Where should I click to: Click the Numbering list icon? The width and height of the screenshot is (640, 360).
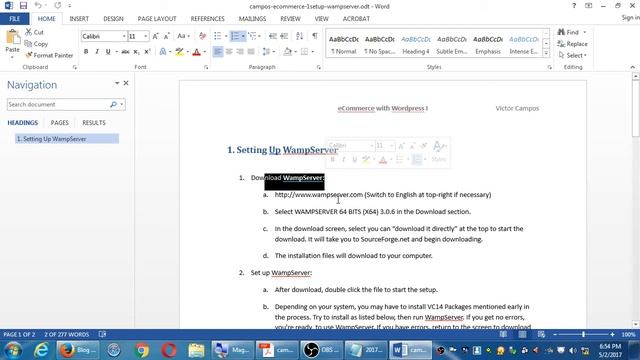click(x=235, y=36)
